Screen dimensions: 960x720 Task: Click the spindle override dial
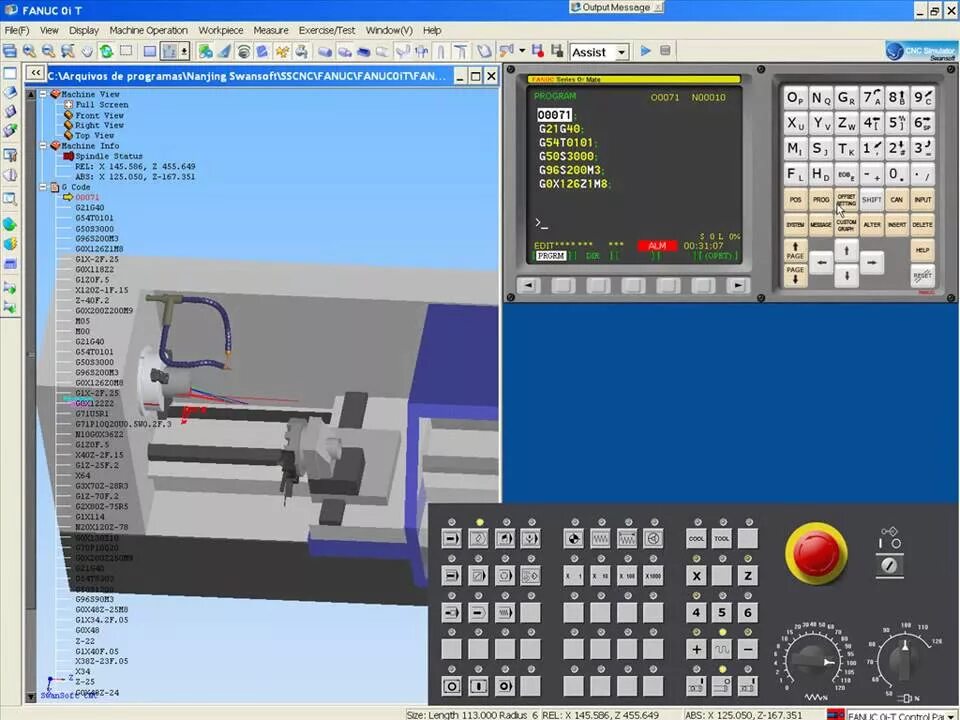click(905, 660)
